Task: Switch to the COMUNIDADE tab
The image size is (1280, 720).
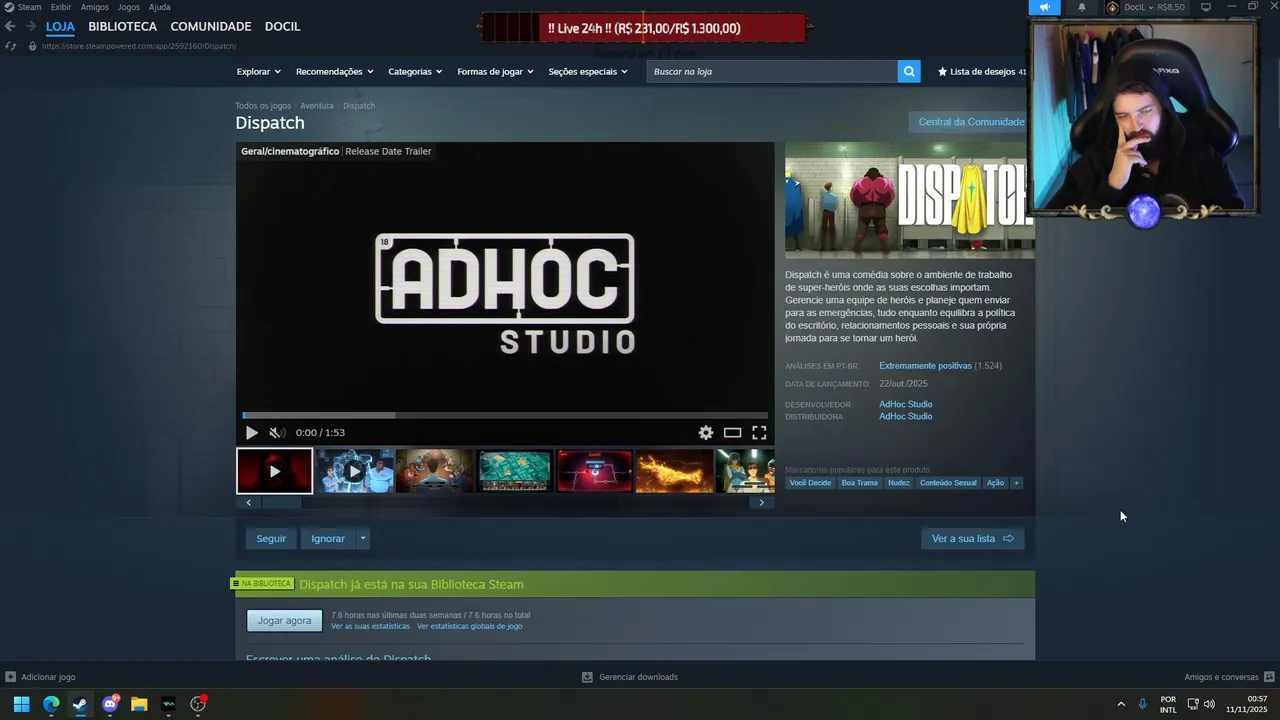Action: [x=211, y=26]
